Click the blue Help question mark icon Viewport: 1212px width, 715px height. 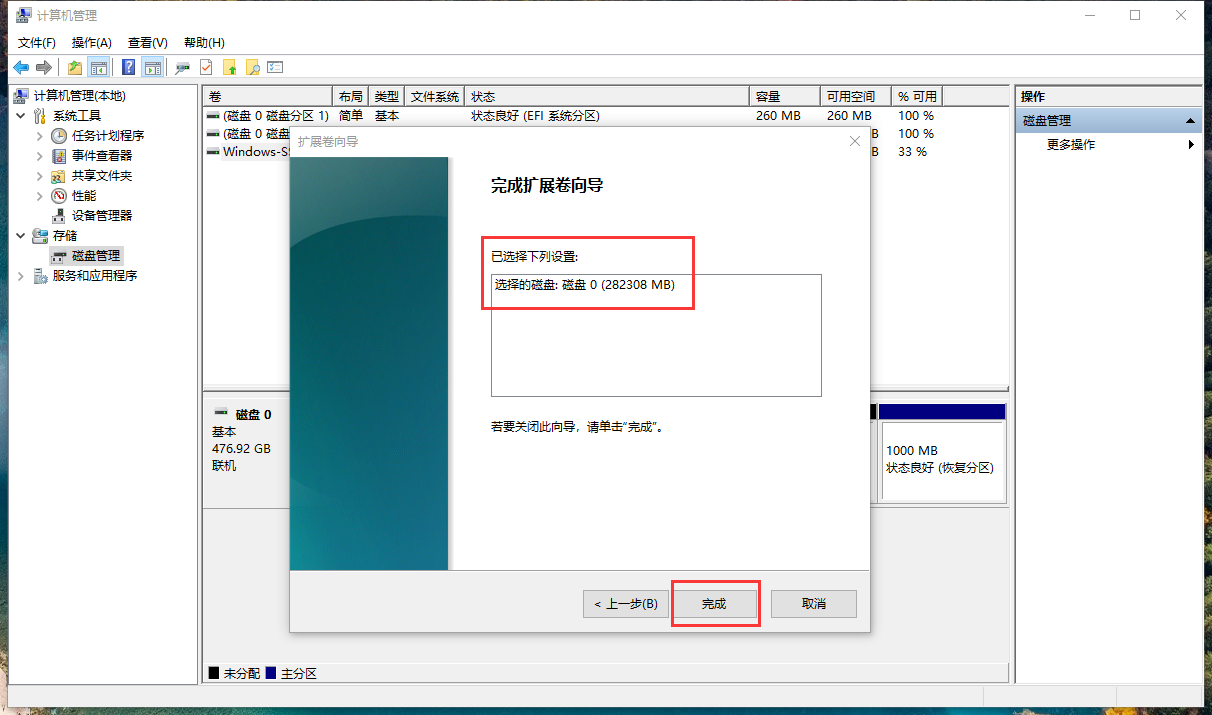[129, 67]
